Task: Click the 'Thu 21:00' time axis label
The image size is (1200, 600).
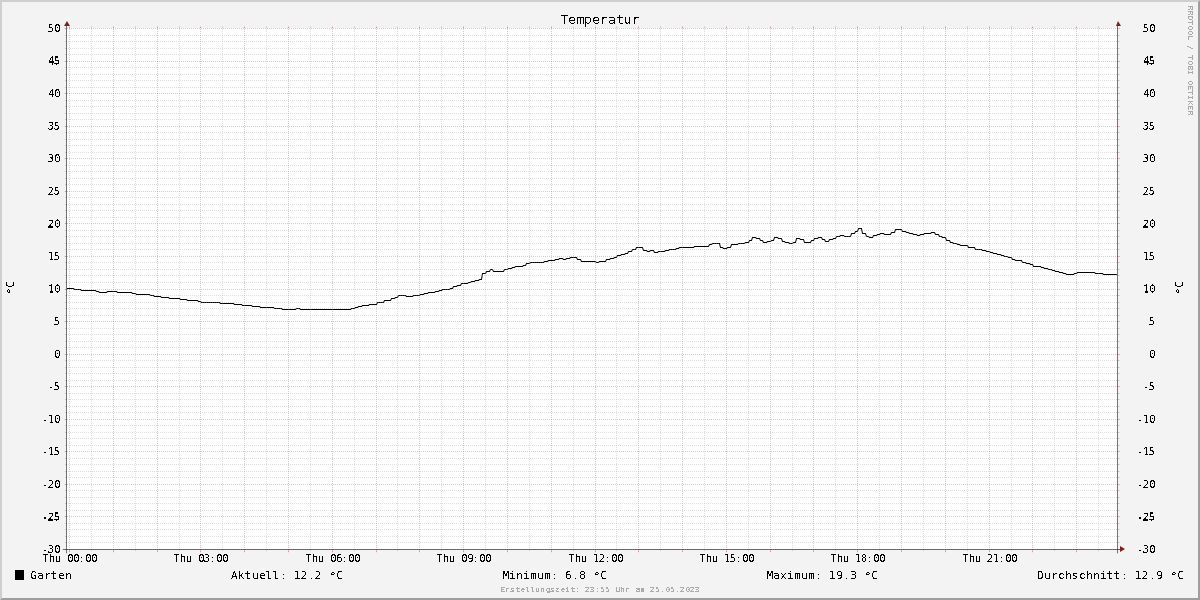Action: 990,558
